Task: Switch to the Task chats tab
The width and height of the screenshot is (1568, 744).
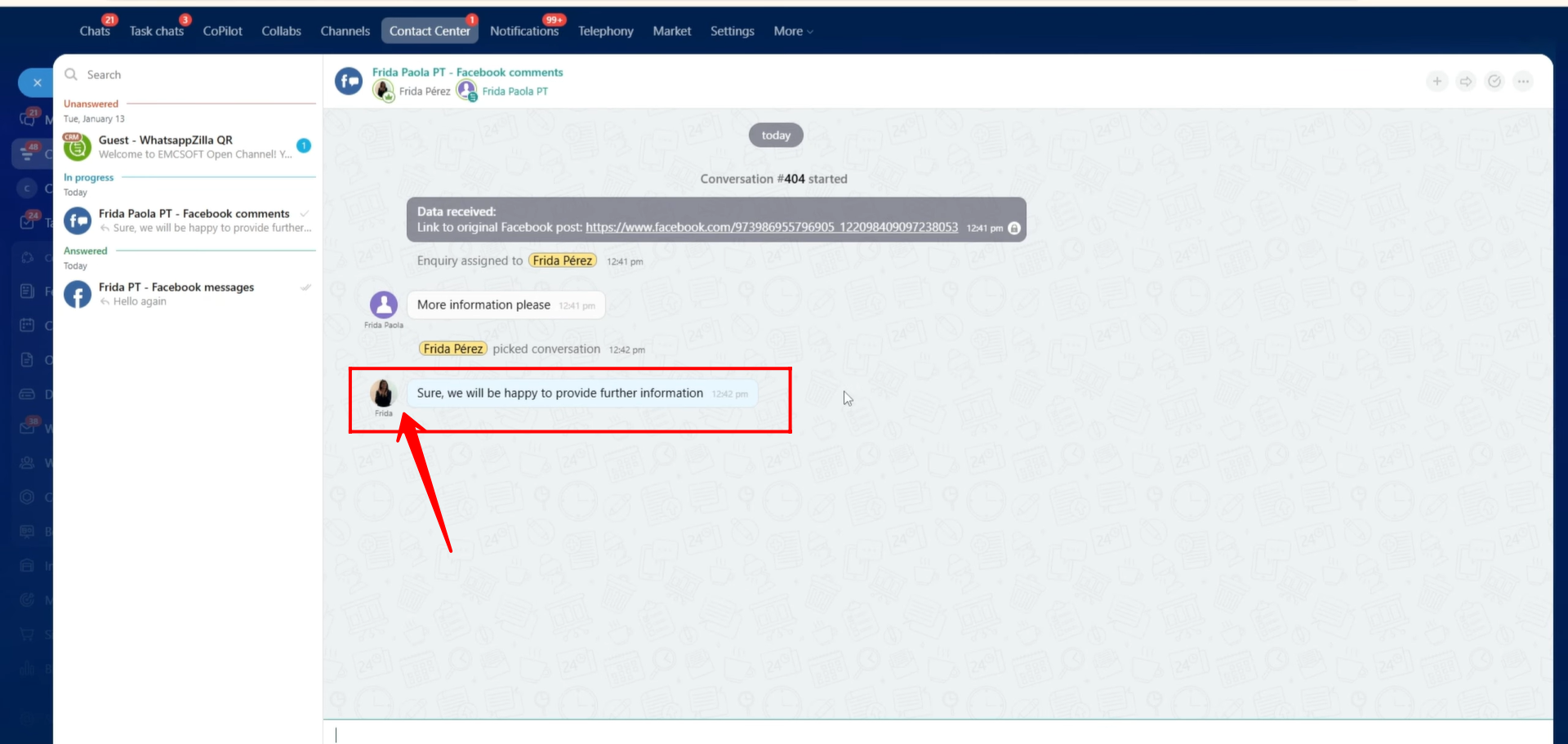Action: coord(156,31)
